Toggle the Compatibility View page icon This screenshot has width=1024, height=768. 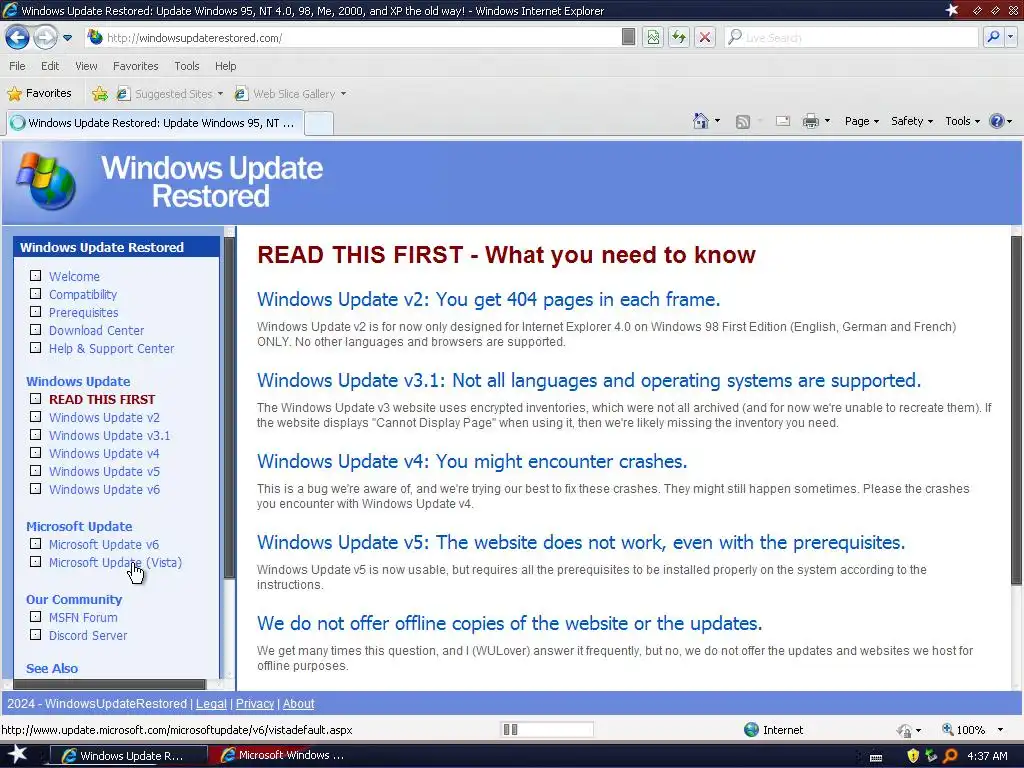(x=653, y=37)
